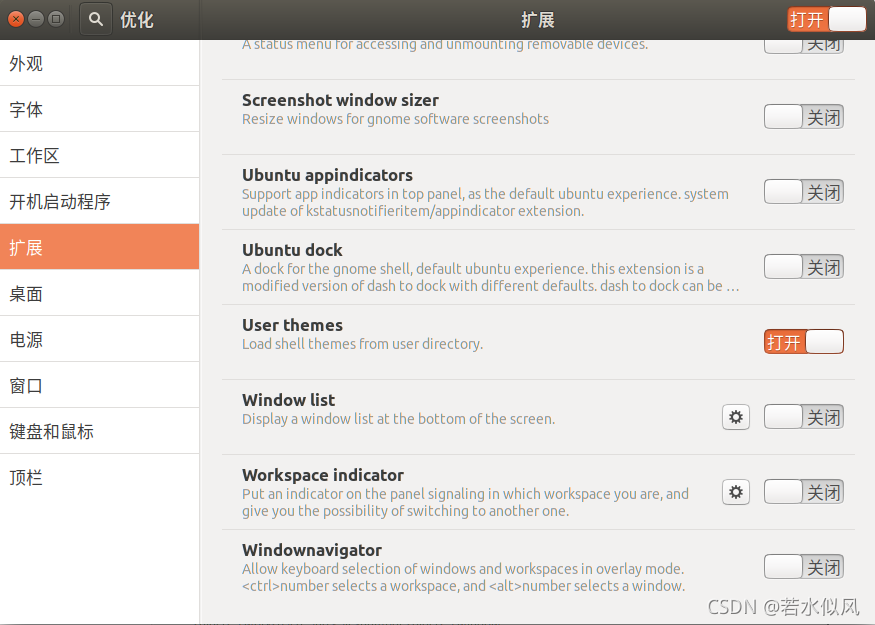Viewport: 875px width, 625px height.
Task: Enable Ubuntu appindicators switch
Action: (x=804, y=192)
